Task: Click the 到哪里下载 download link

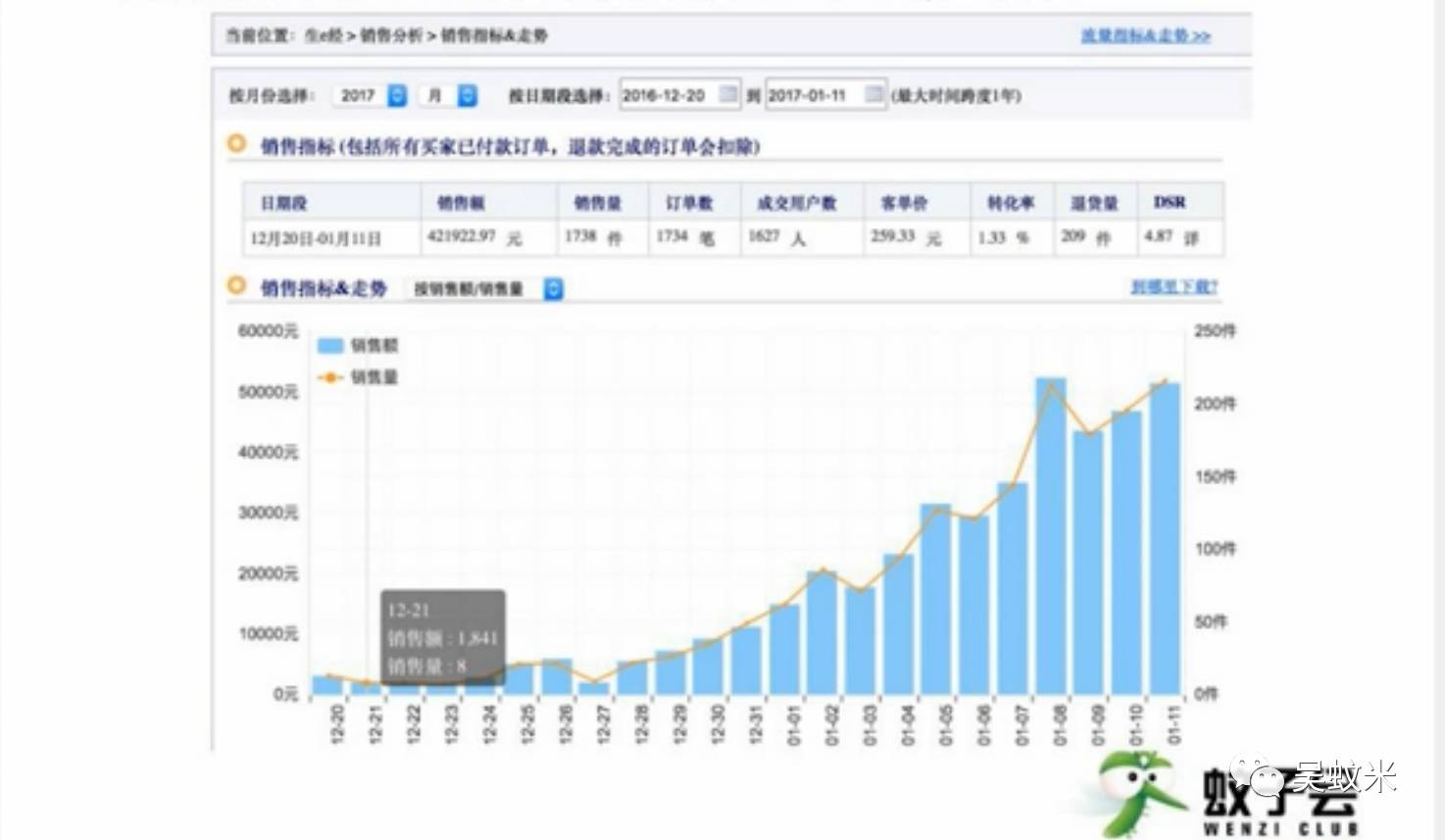Action: pyautogui.click(x=1174, y=287)
